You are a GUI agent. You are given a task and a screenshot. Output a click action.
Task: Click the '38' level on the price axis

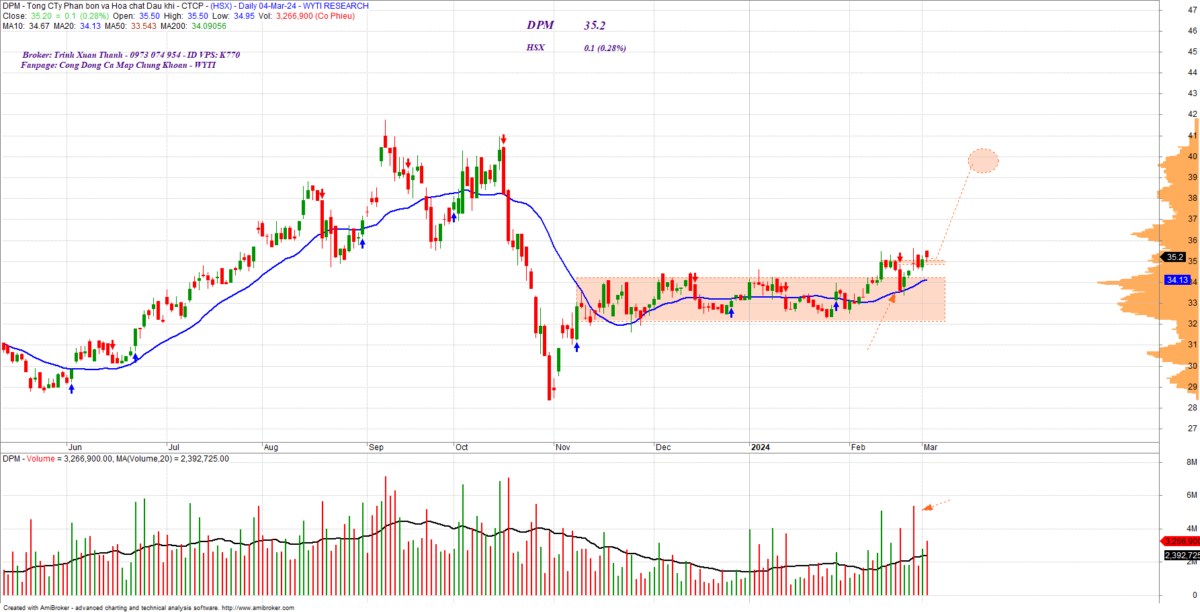point(1192,198)
